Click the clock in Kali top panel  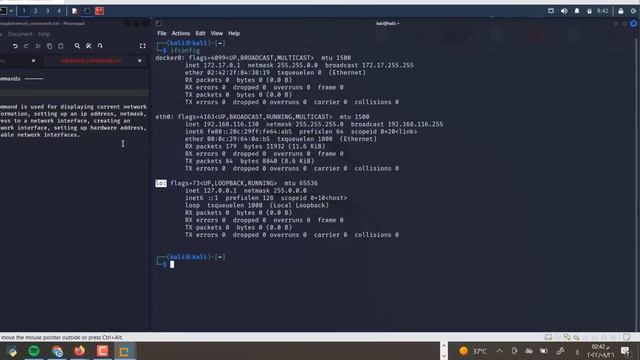(x=602, y=11)
